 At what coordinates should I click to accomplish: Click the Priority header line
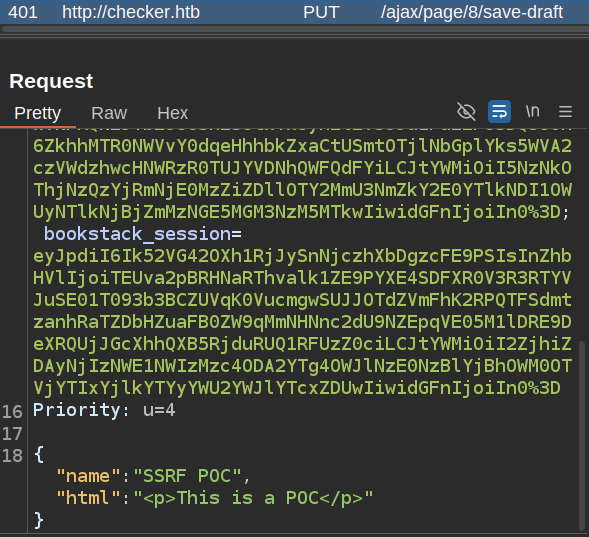coord(104,410)
